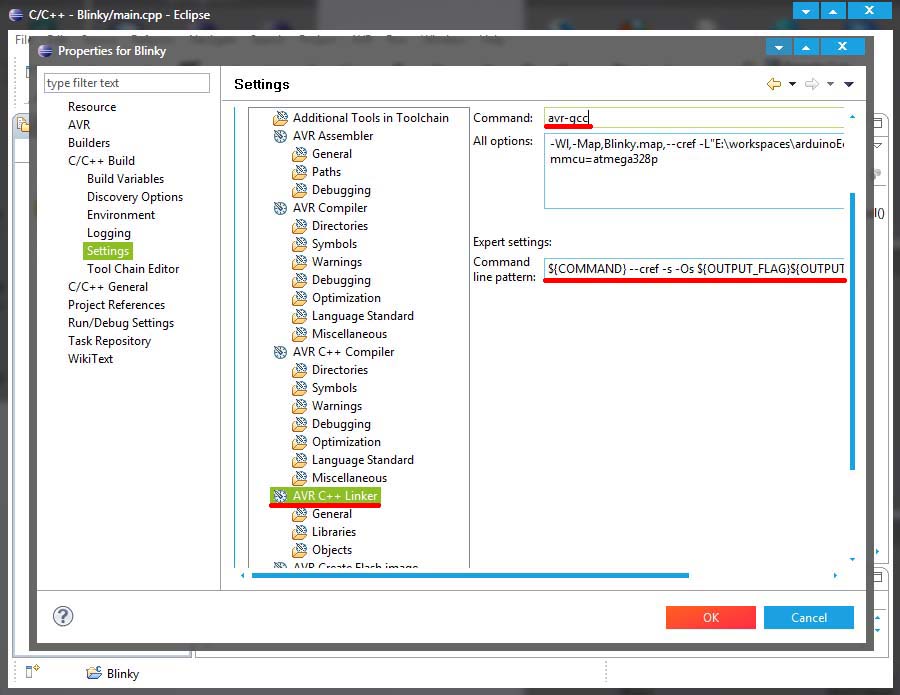Select Miscellaneous under AVR C++ Compiler
900x695 pixels.
(350, 478)
